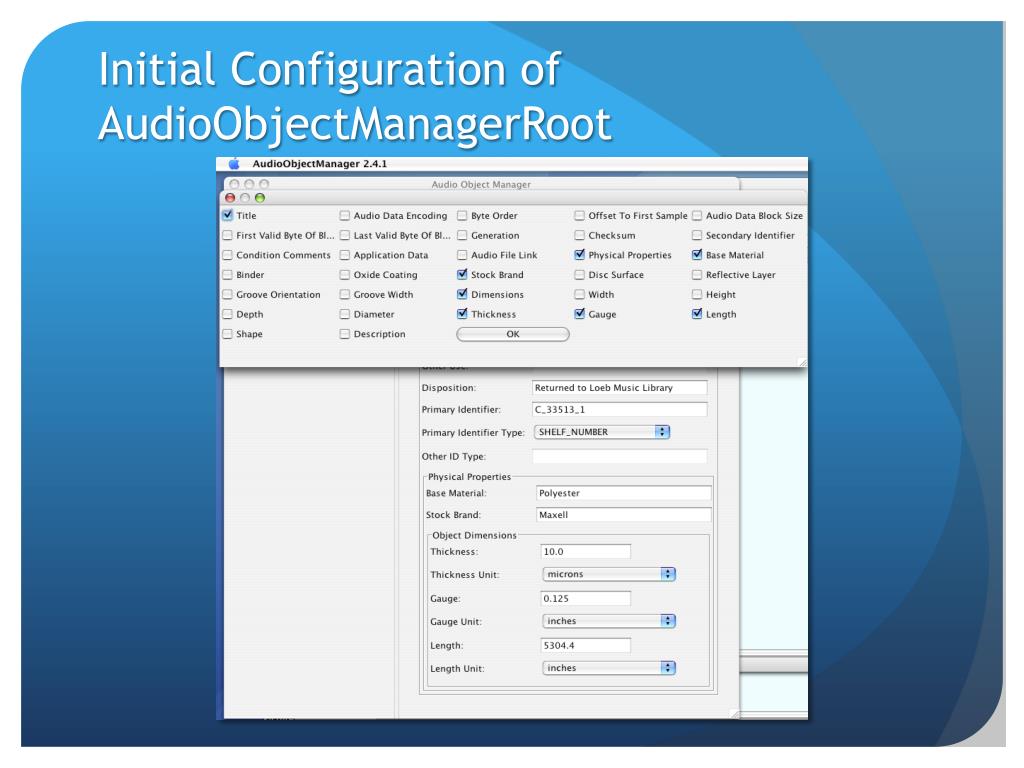Open the Gauge Unit dropdown

609,621
